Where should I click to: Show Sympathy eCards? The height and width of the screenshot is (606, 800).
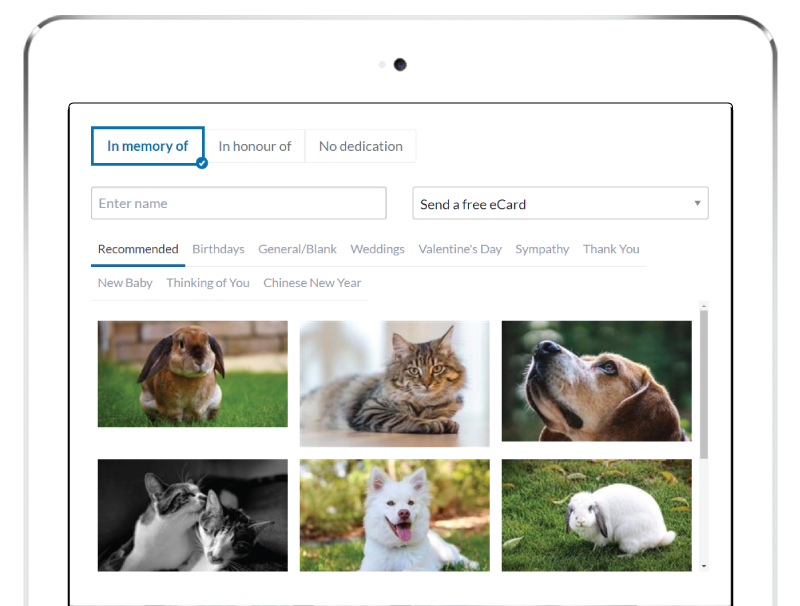(x=542, y=249)
